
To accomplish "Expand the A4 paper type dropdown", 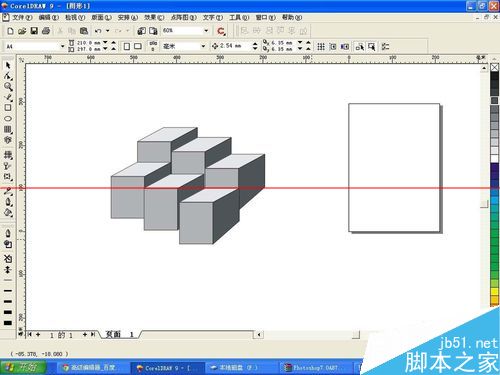I will (62, 46).
